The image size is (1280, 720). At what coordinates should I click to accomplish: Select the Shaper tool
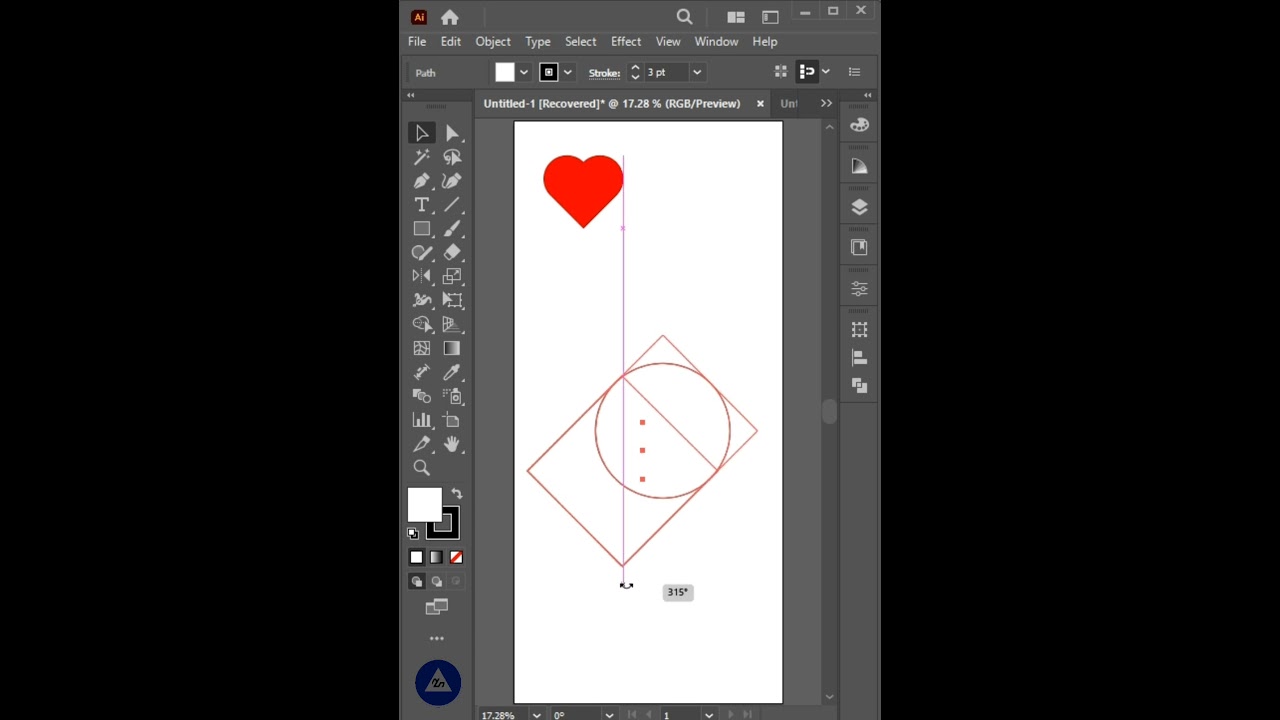click(422, 253)
